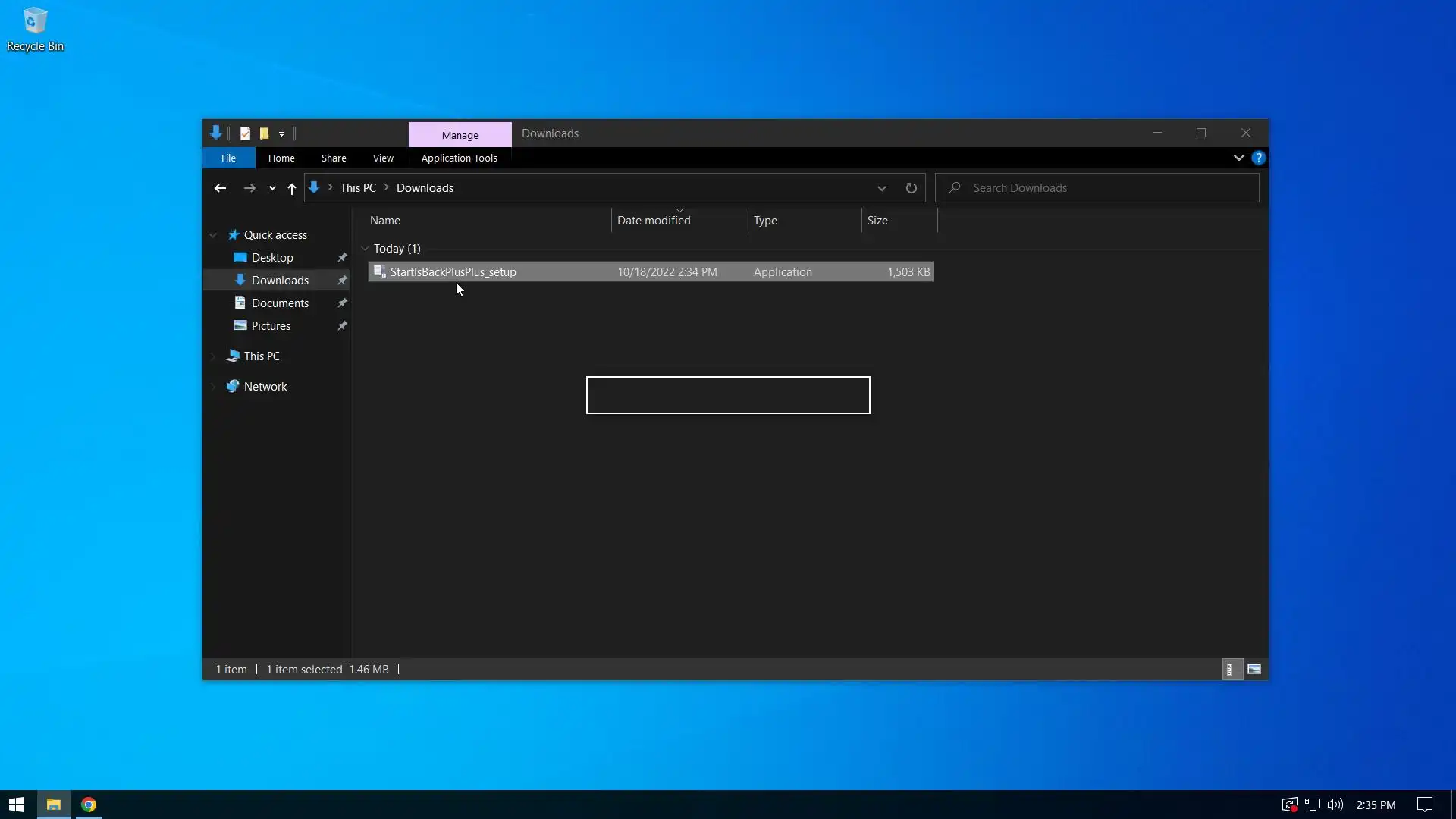Switch to details view in status bar
The image size is (1456, 819).
1229,669
